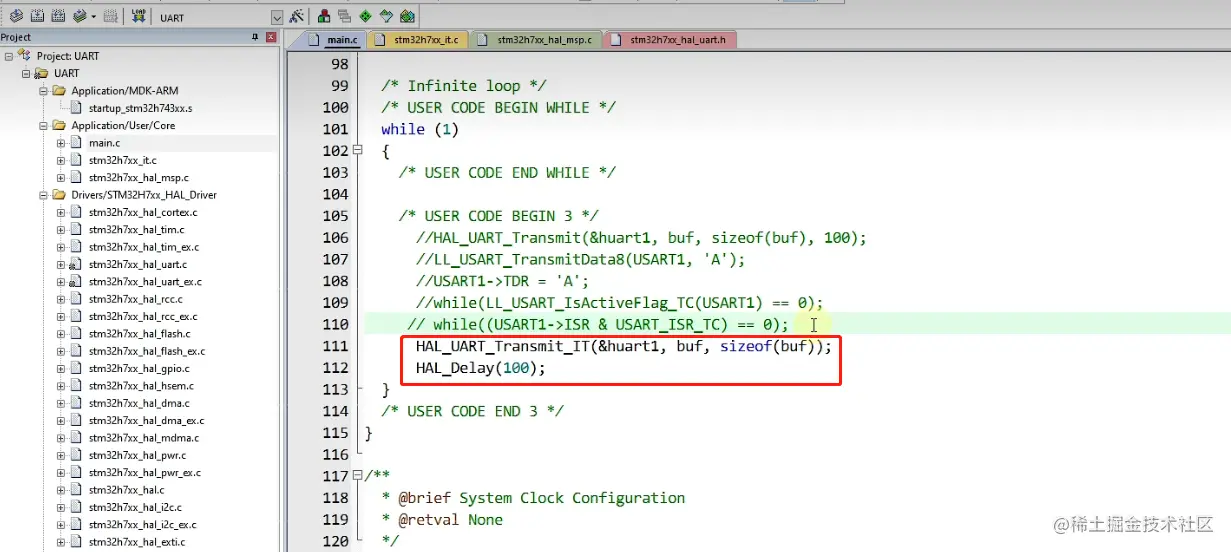
Task: Collapse the Project: UART root node
Action: (x=9, y=56)
